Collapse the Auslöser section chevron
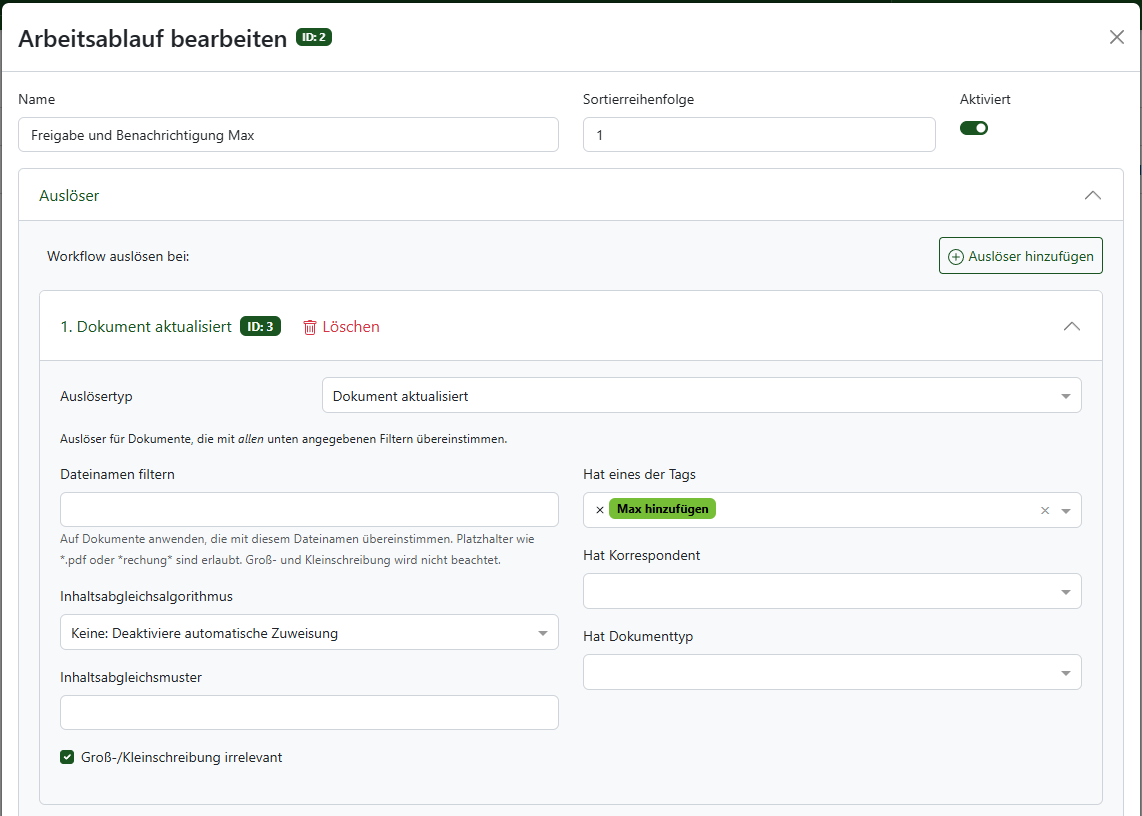 pos(1093,196)
